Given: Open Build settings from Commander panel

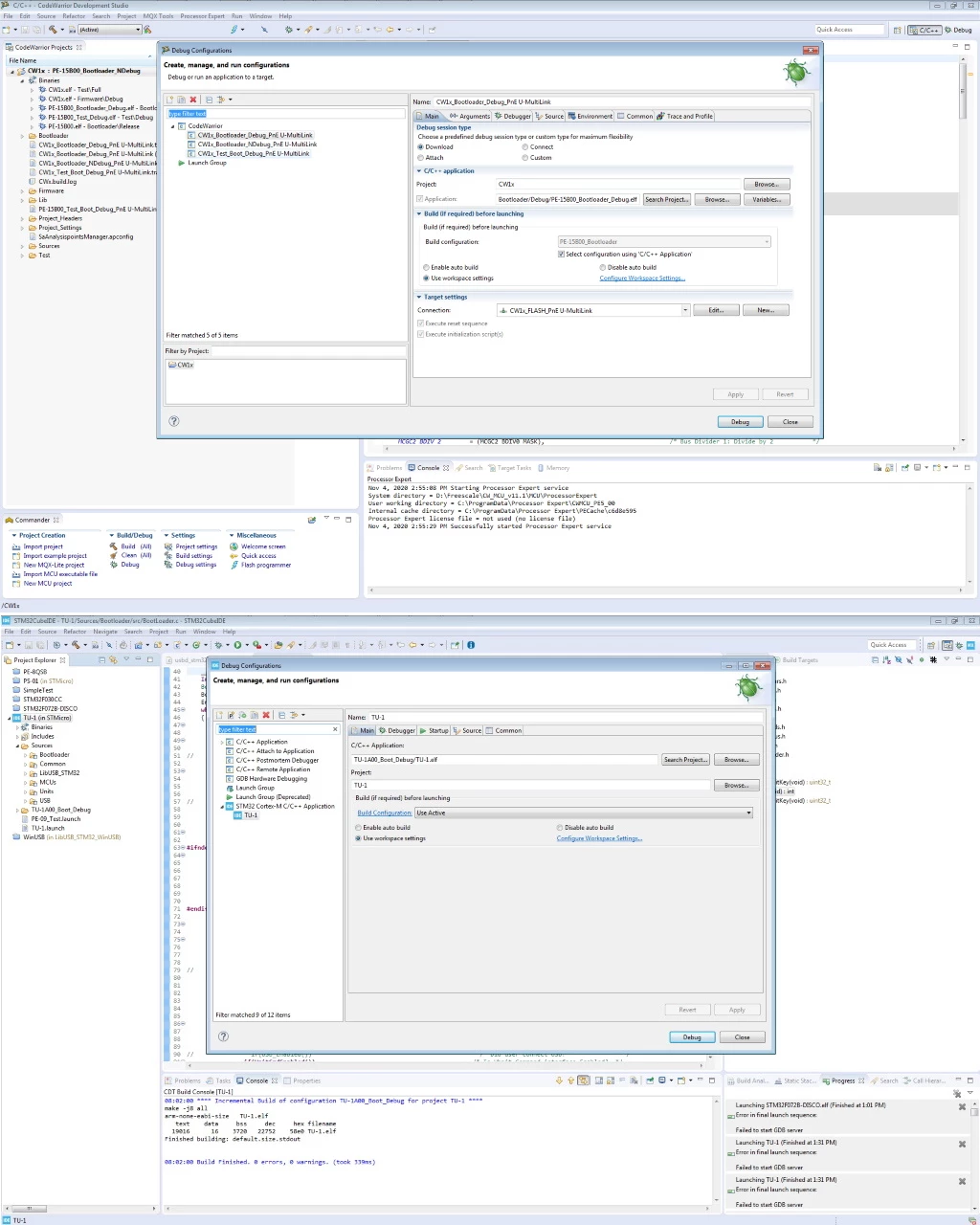Looking at the screenshot, I should point(189,556).
